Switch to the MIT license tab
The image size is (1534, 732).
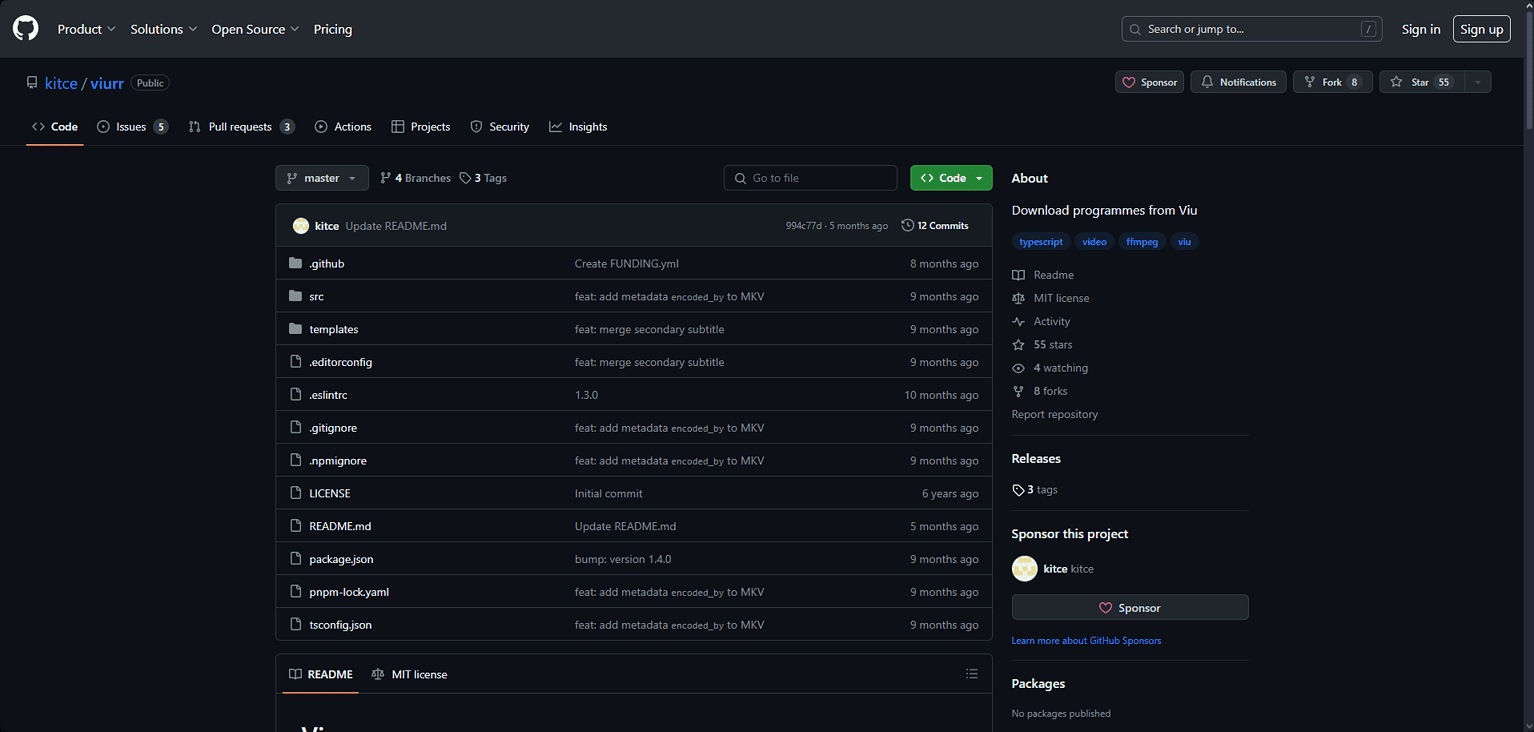coord(409,674)
